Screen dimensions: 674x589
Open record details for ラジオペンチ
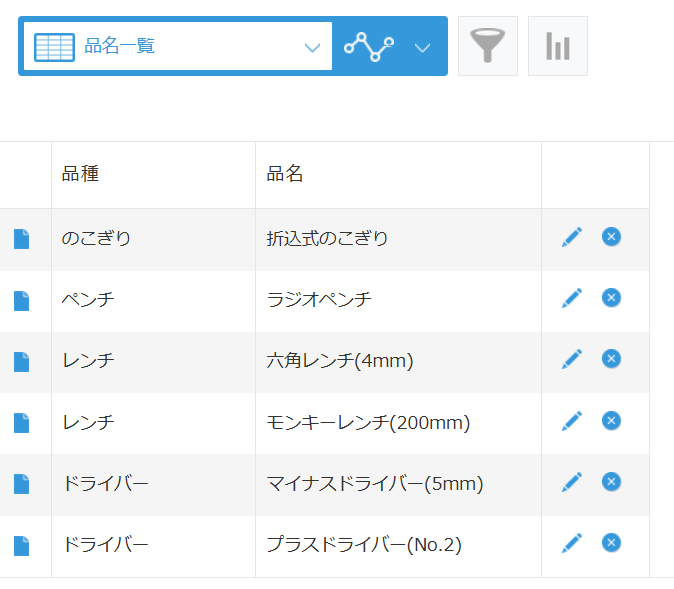tap(21, 301)
